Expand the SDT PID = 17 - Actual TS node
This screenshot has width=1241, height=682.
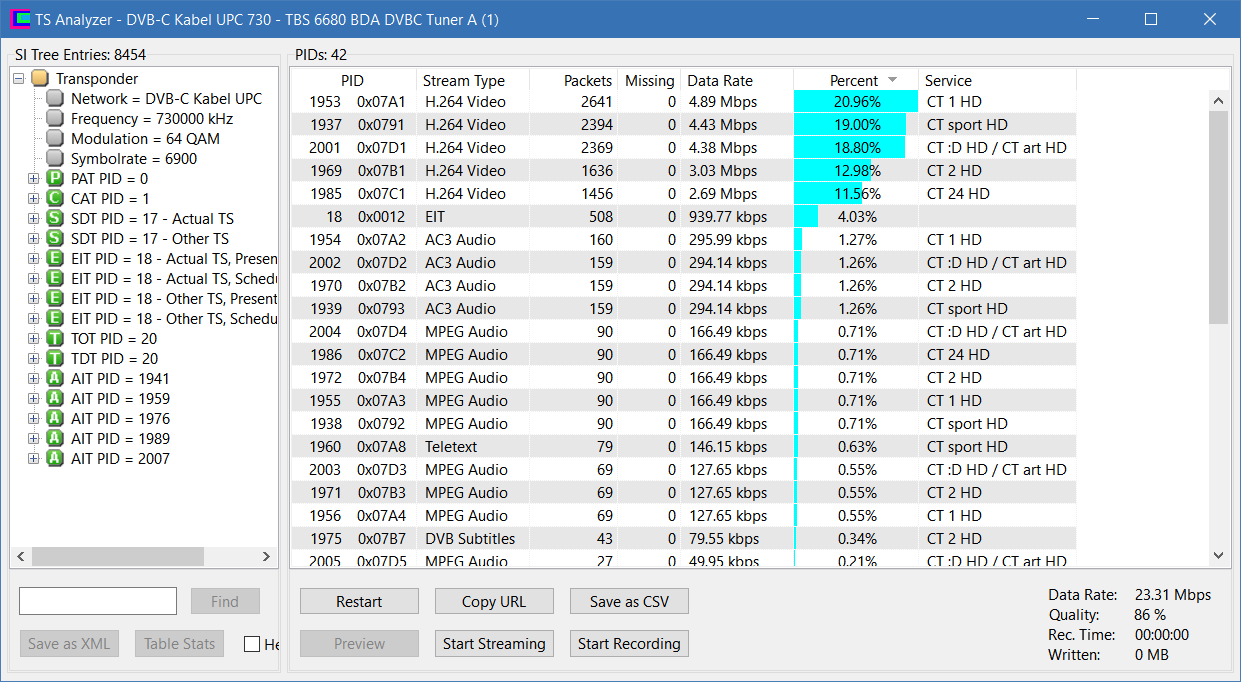[x=34, y=219]
